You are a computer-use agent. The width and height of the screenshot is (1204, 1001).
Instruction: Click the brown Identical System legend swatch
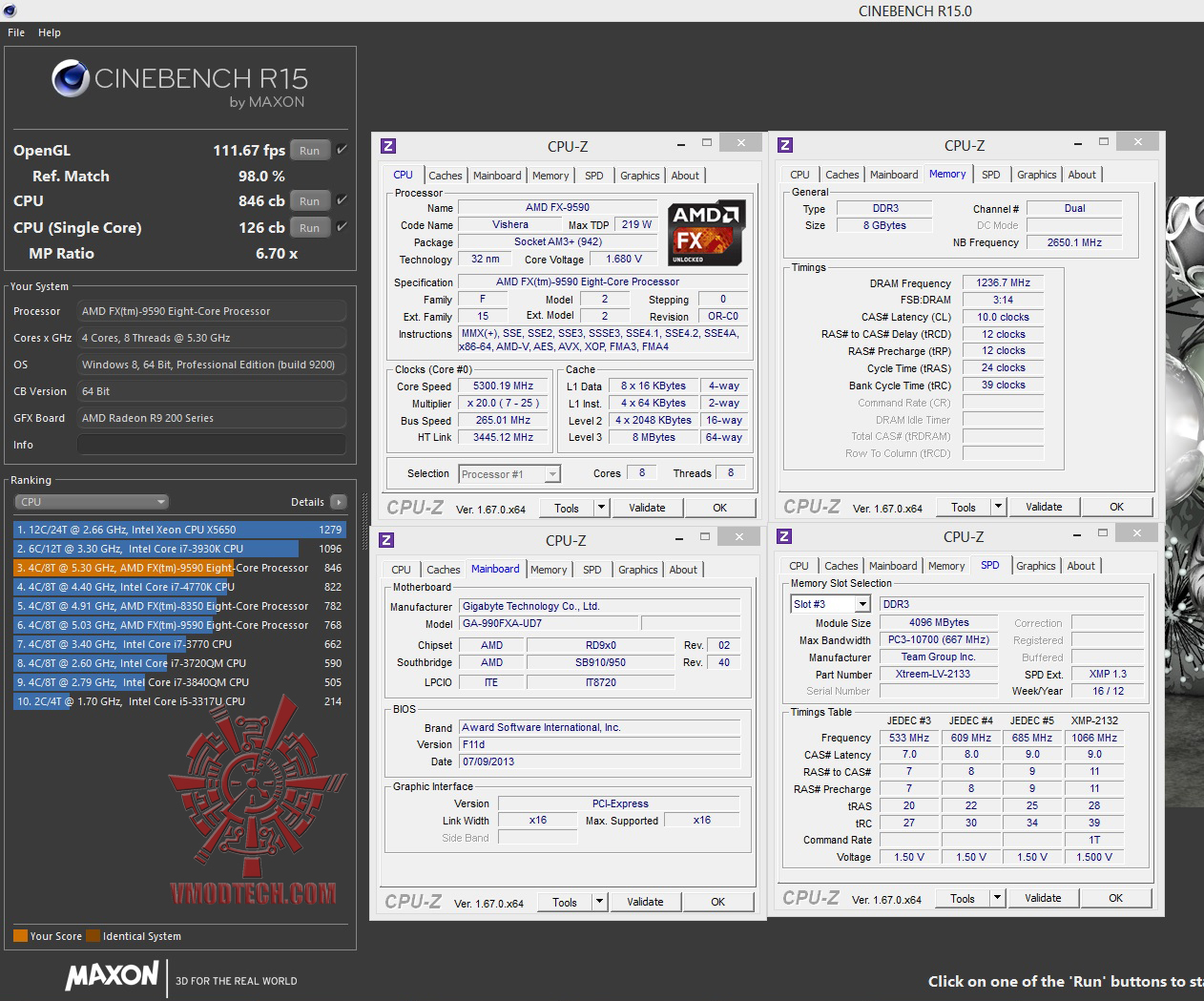pyautogui.click(x=93, y=936)
